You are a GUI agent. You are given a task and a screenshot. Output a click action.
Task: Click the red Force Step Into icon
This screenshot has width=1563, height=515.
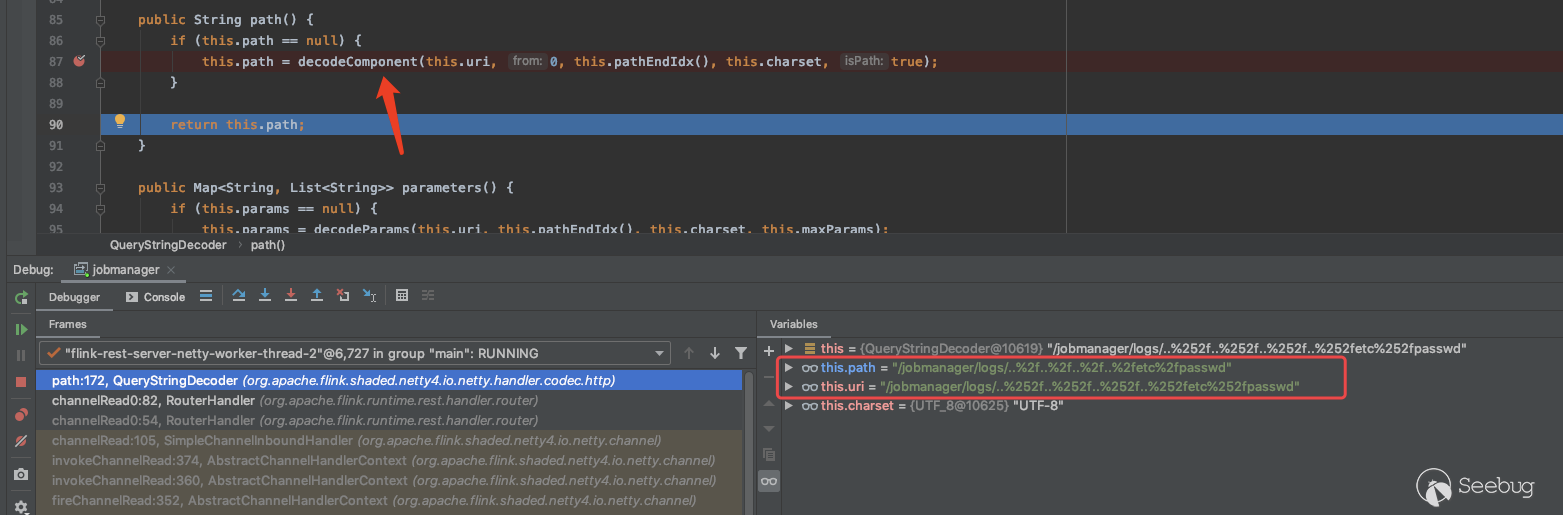[291, 296]
